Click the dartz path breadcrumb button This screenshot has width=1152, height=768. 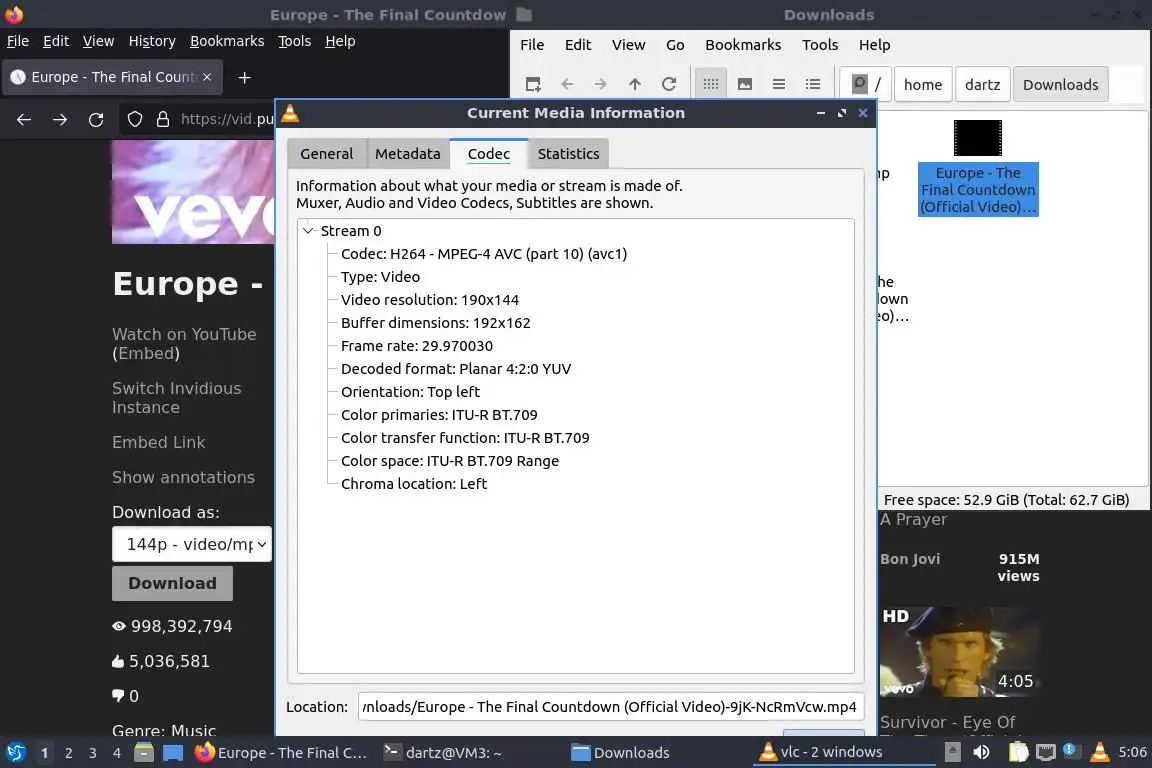(x=982, y=85)
